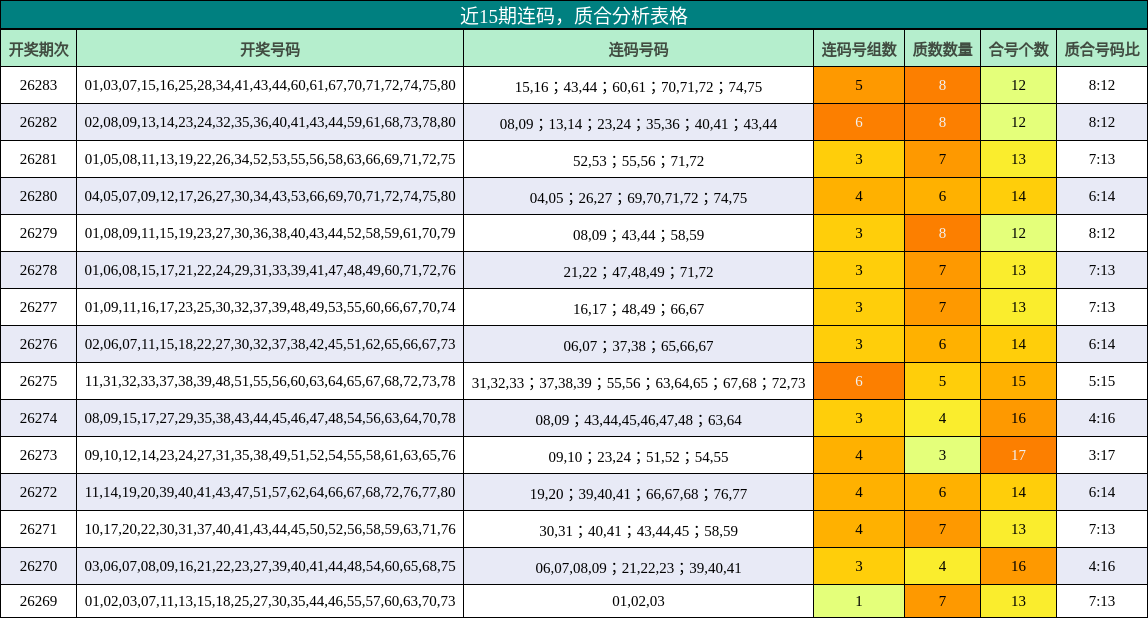Click period number 26269
Screen dimensions: 1148x618
38,601
